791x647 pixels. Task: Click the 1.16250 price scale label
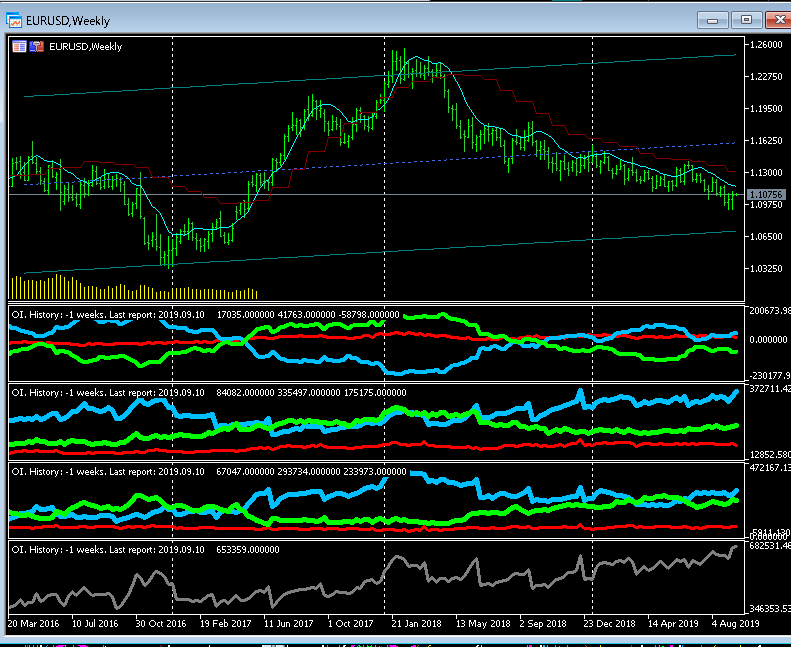766,140
